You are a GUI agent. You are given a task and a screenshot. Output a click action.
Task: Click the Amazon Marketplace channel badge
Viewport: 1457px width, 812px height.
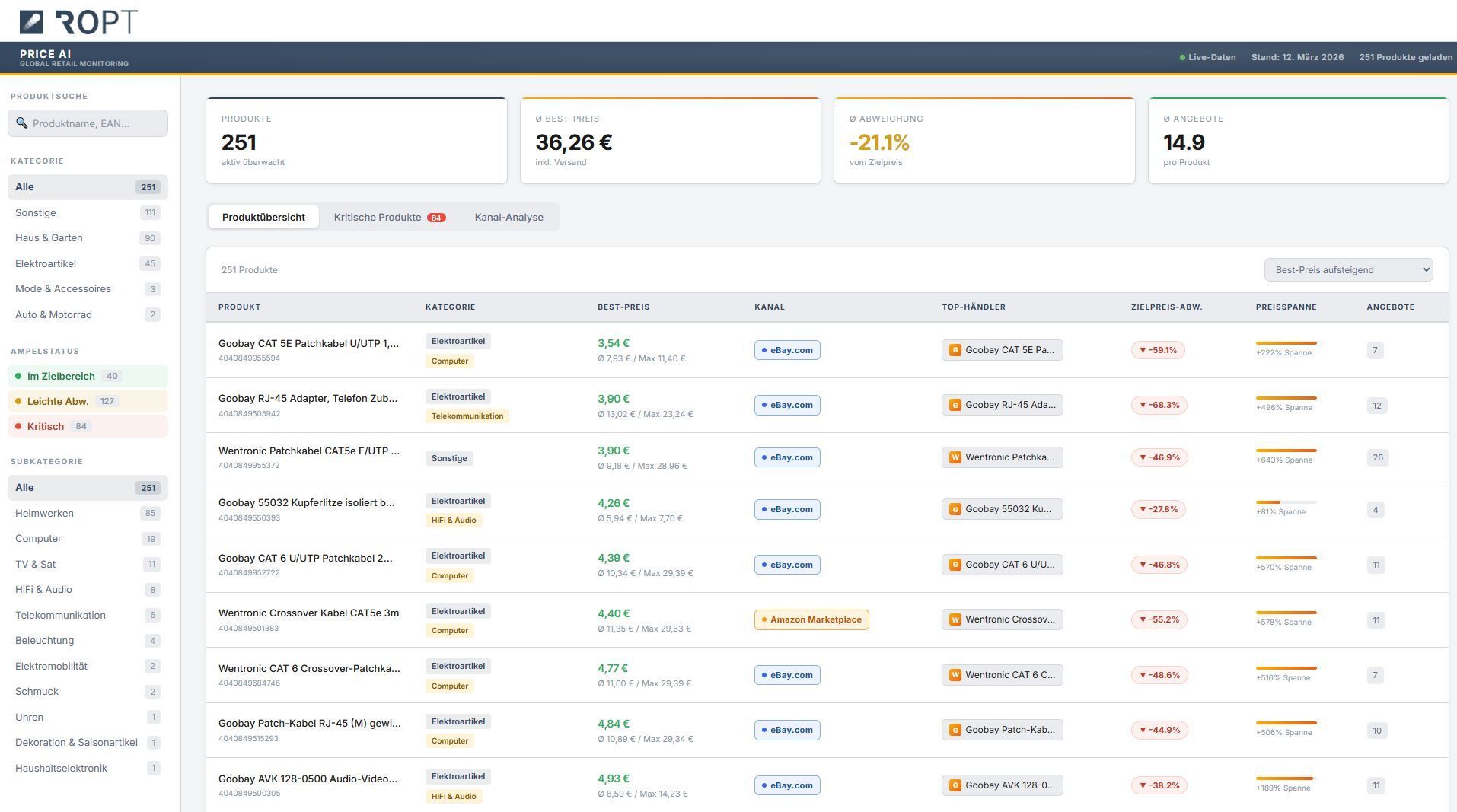(x=811, y=619)
